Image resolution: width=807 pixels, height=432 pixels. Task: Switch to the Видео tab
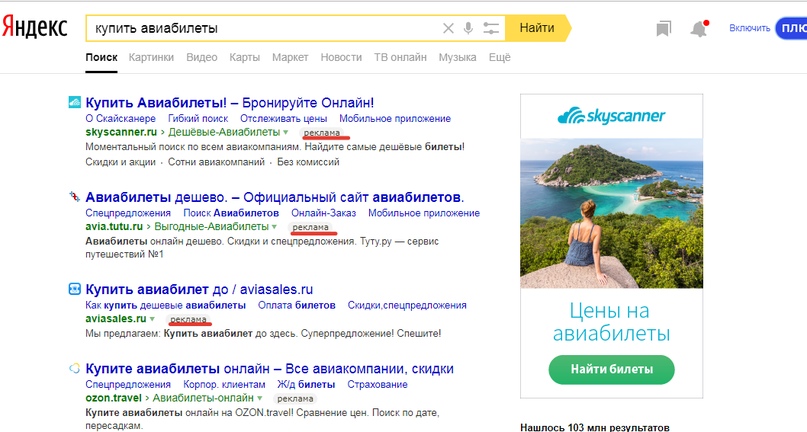(202, 57)
